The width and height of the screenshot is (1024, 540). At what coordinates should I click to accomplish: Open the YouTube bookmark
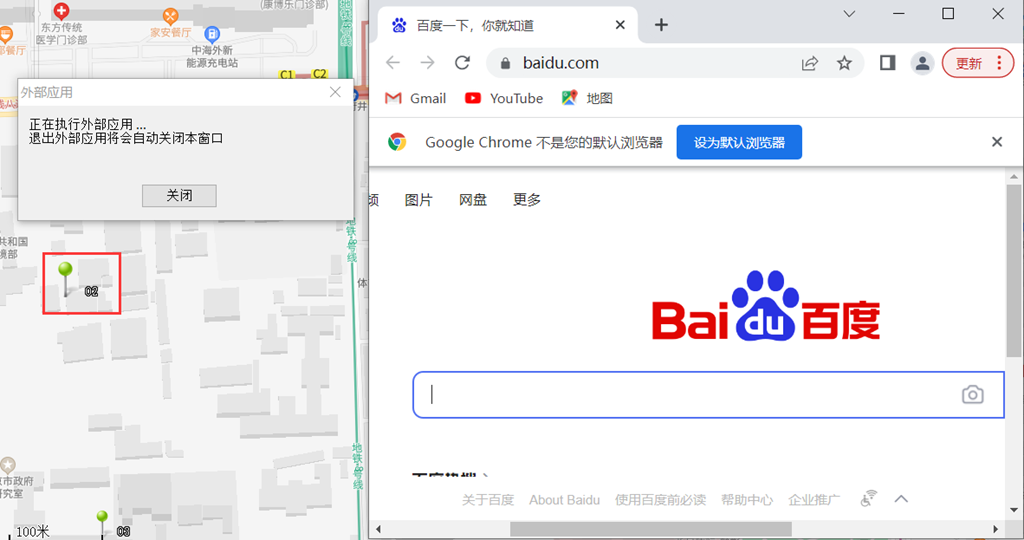coord(504,98)
